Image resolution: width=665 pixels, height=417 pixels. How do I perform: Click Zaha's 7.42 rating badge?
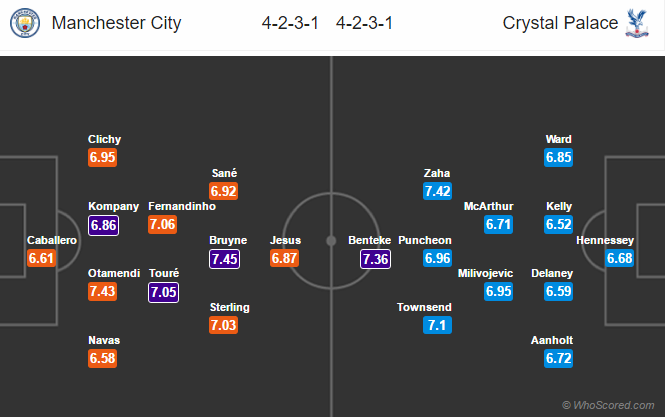(x=437, y=190)
